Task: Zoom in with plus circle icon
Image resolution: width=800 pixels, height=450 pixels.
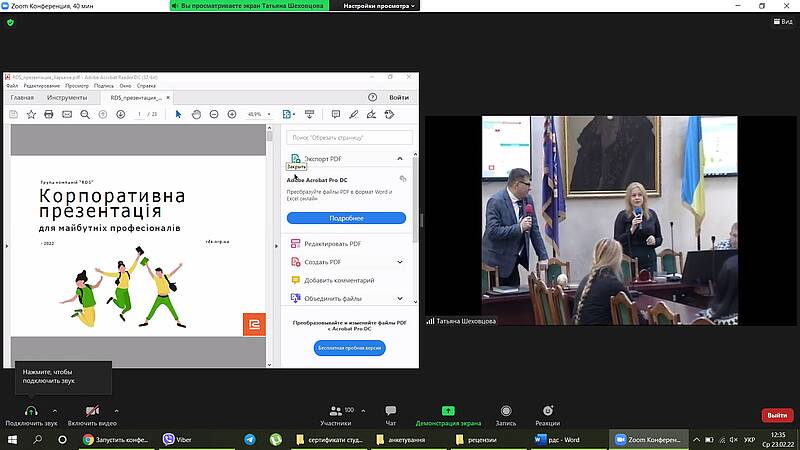Action: pos(232,114)
